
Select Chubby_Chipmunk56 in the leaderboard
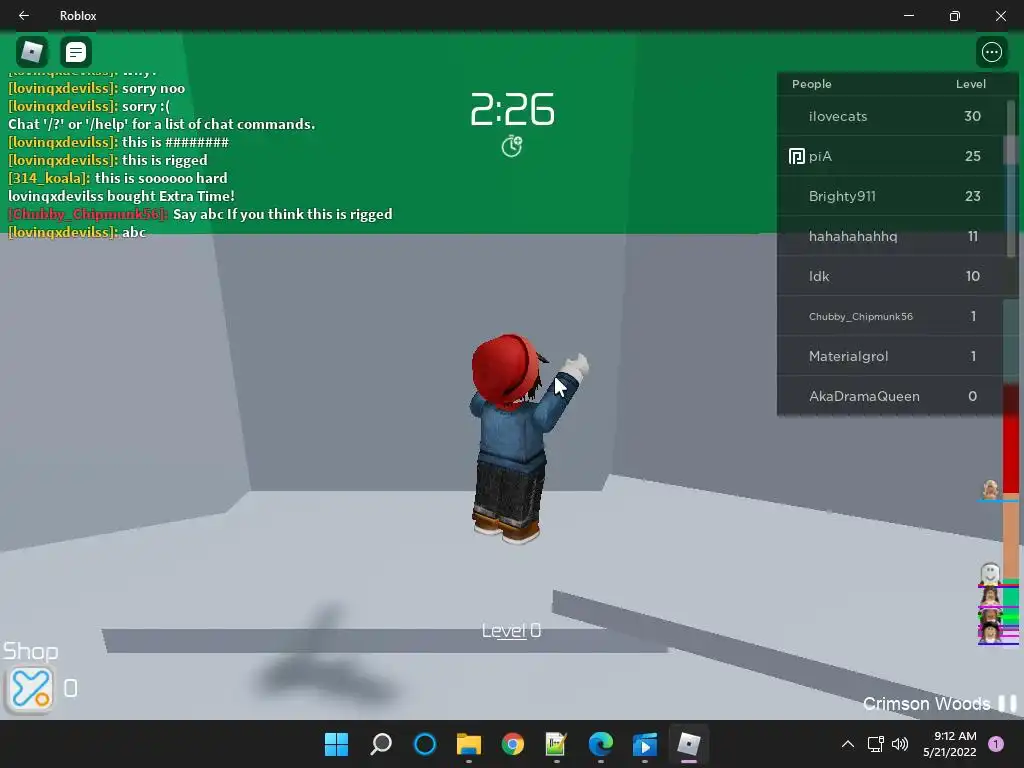[x=889, y=316]
